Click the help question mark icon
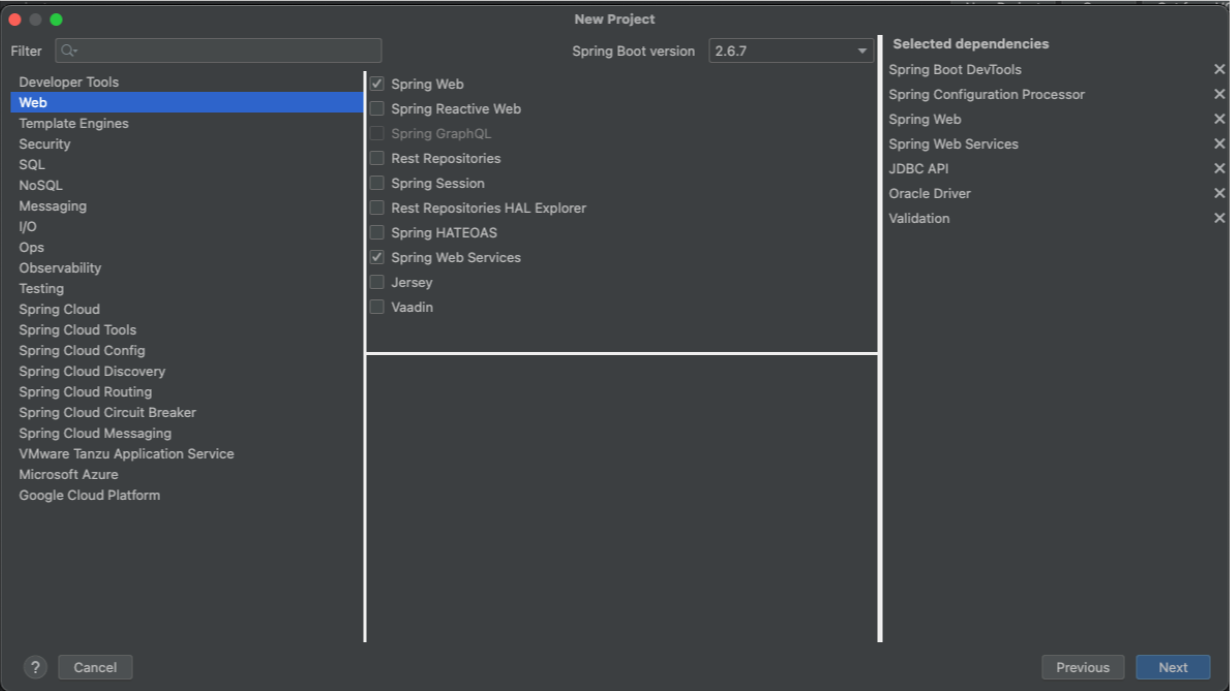The image size is (1230, 691). tap(36, 667)
